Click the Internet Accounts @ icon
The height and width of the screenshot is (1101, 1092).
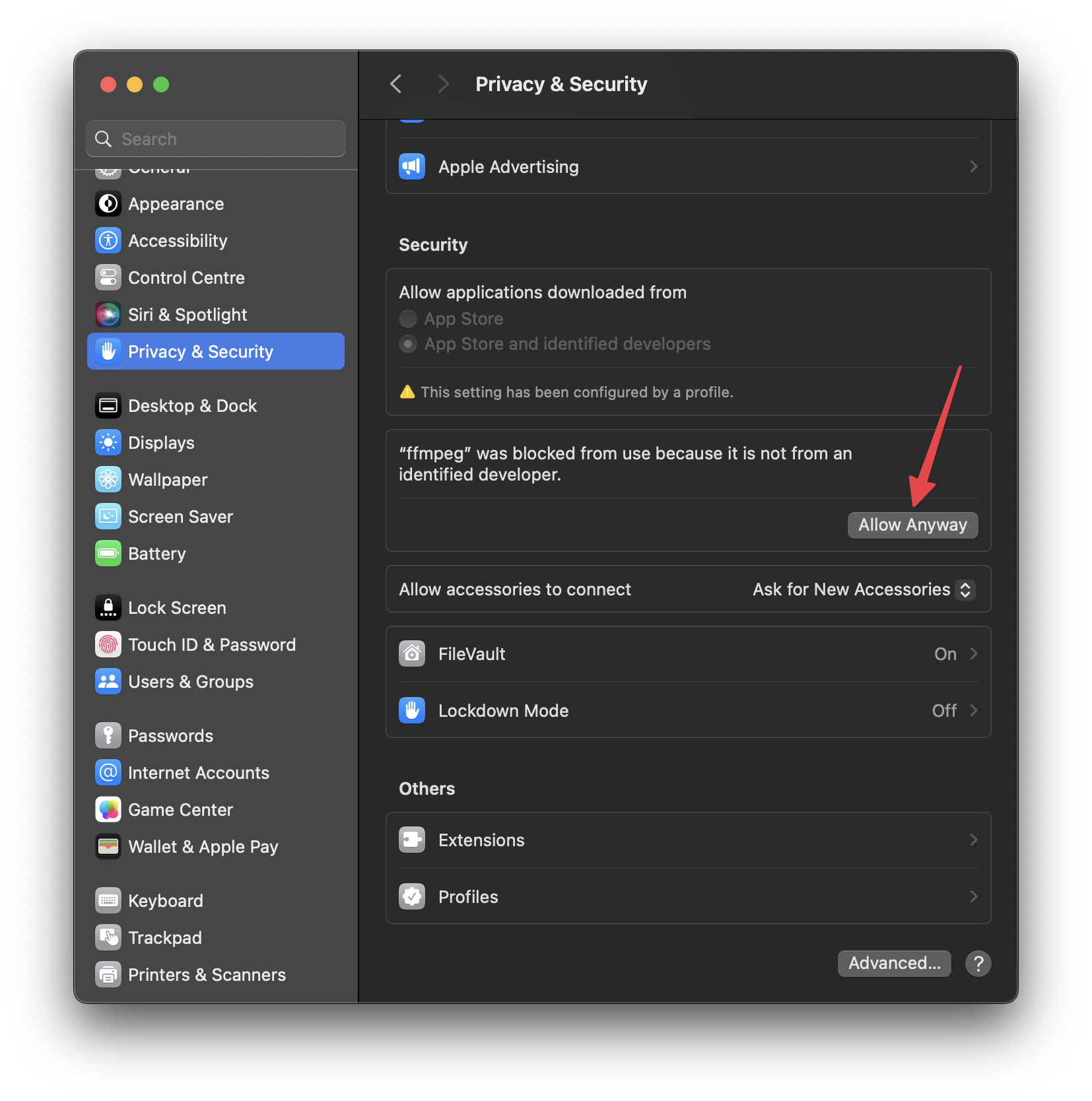pyautogui.click(x=108, y=773)
